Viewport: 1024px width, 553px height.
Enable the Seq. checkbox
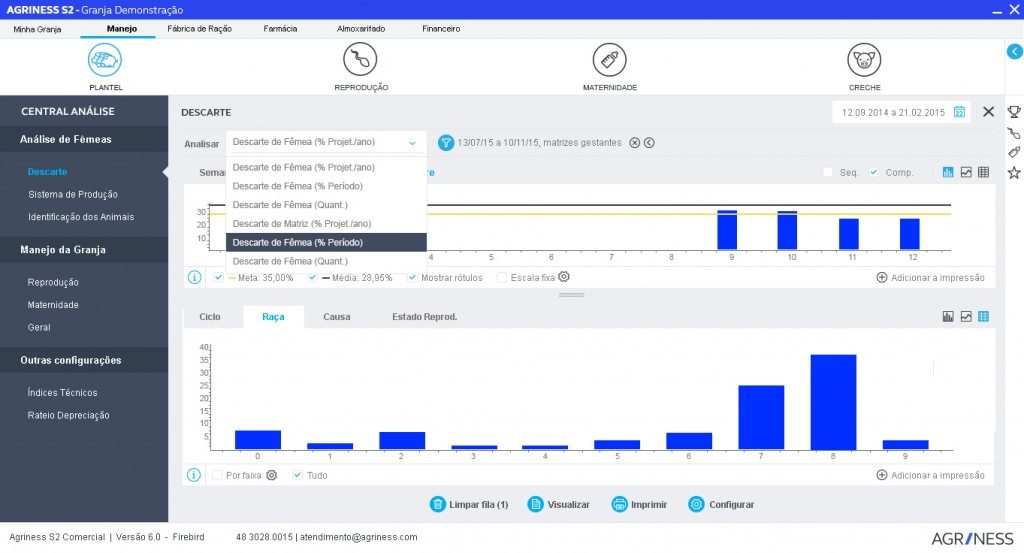click(828, 173)
